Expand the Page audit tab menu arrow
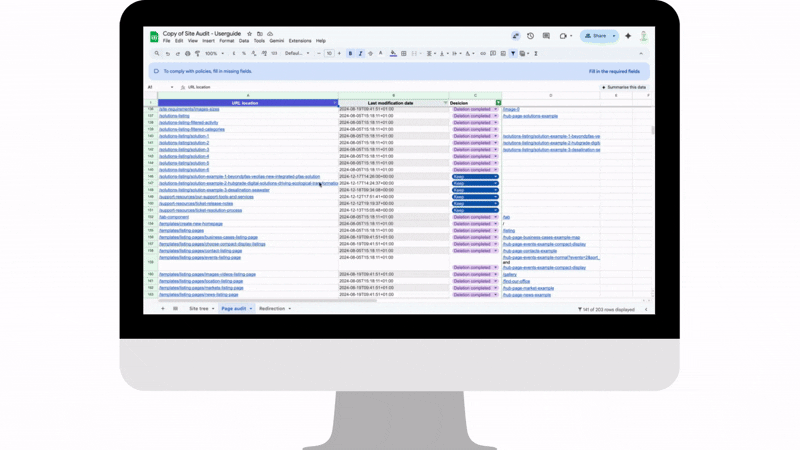 (x=251, y=309)
